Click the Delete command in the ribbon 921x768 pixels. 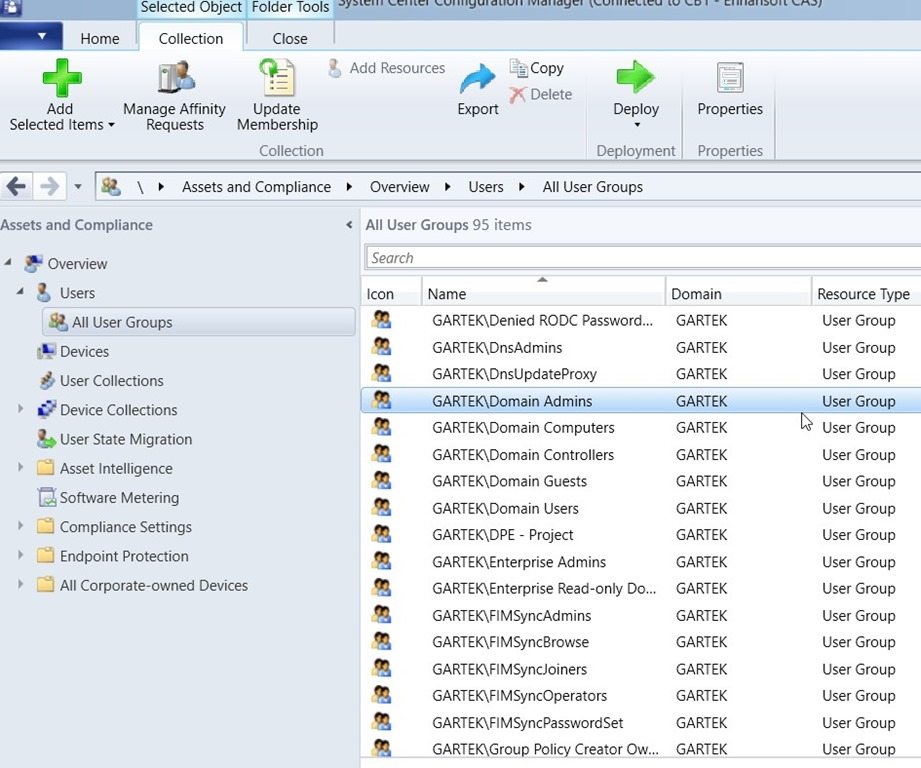point(540,95)
